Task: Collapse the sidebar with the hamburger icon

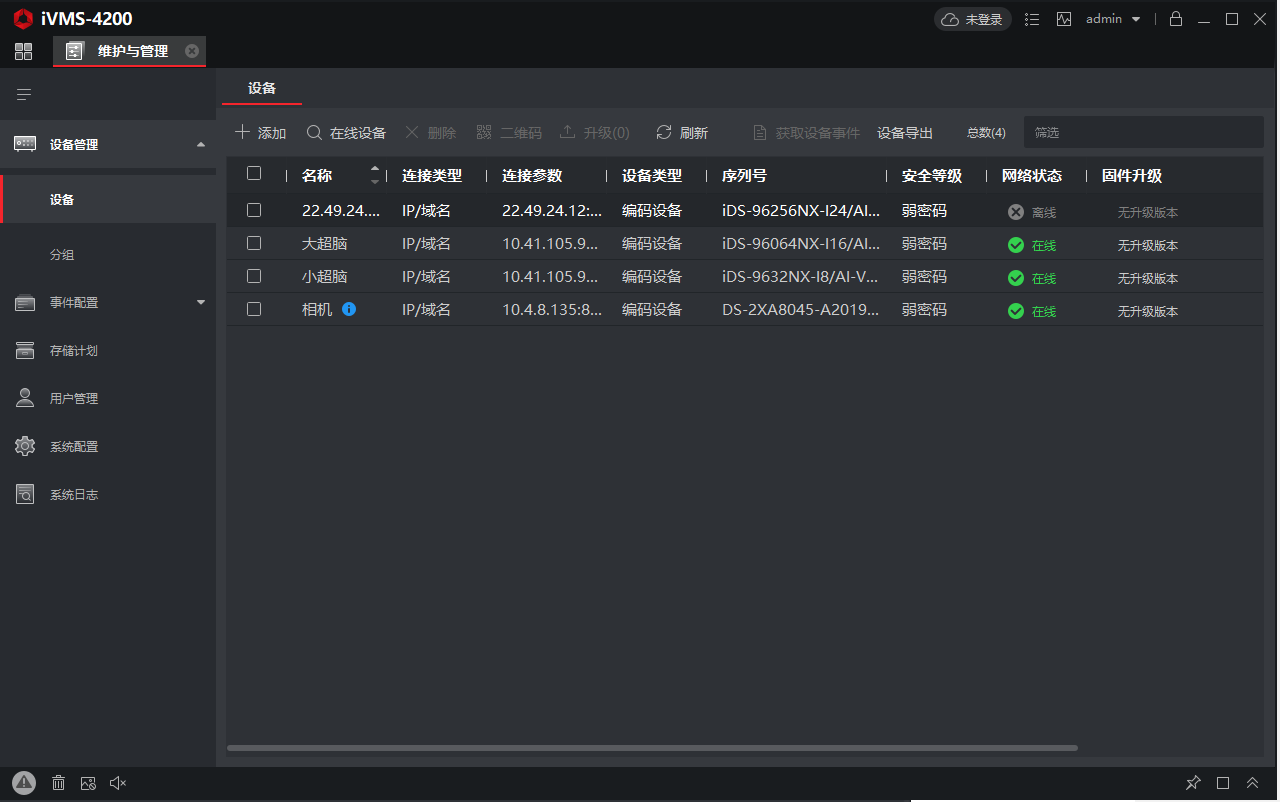Action: [x=24, y=95]
